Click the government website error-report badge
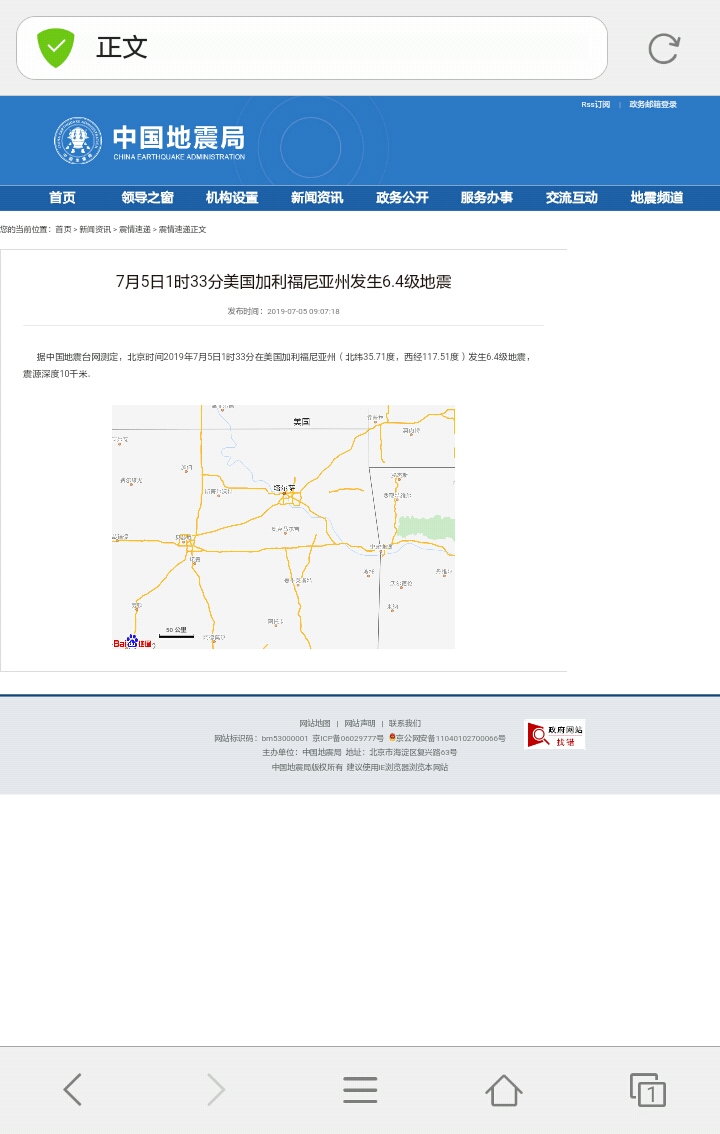720x1134 pixels. coord(554,734)
